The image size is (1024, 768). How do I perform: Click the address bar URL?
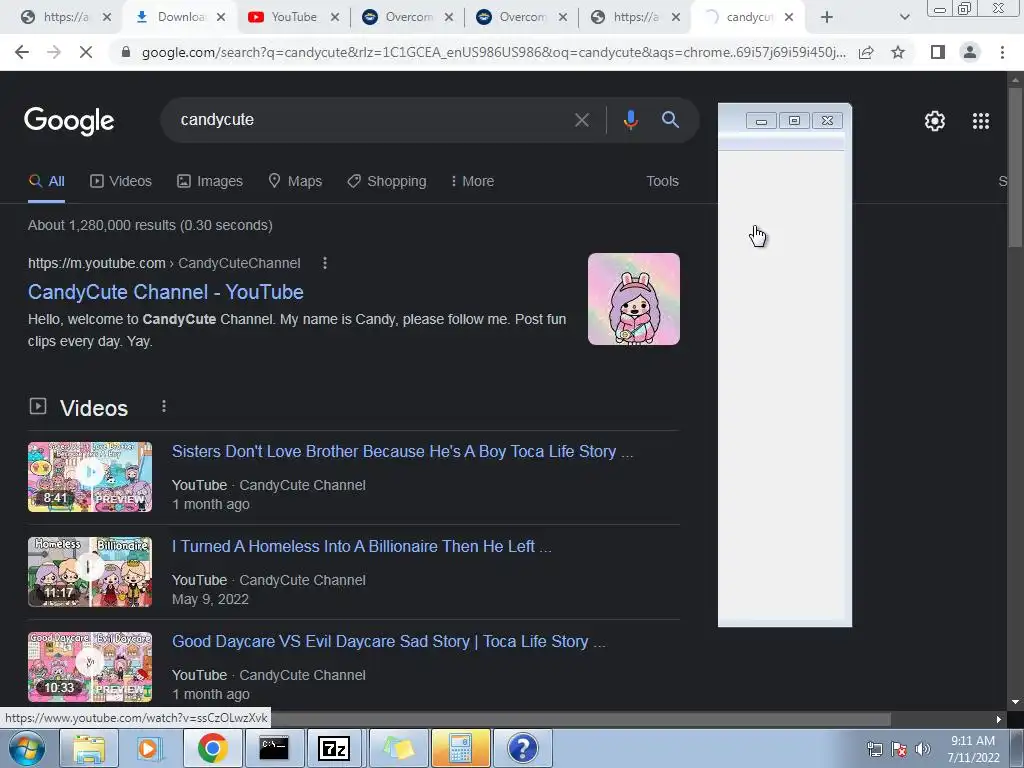(x=493, y=52)
